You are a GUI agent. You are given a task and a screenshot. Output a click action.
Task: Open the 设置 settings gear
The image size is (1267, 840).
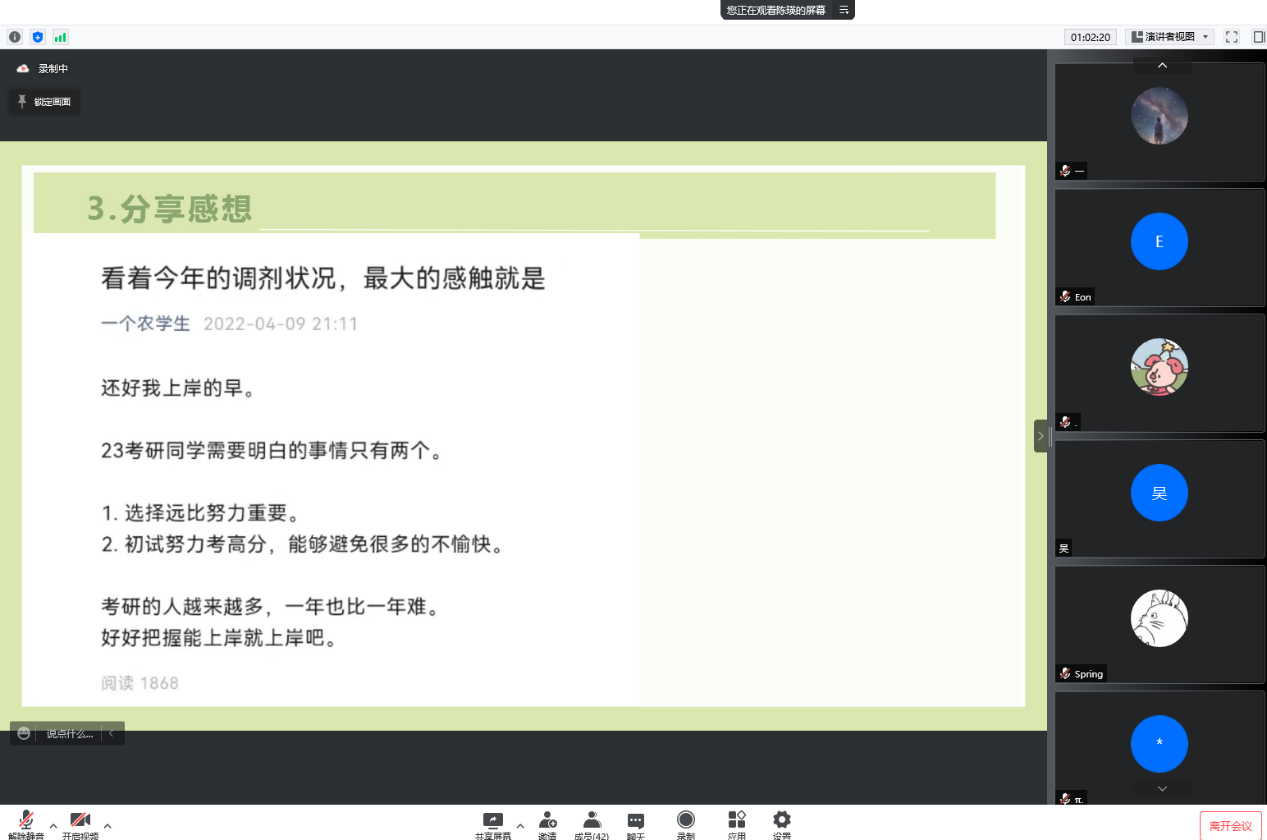[x=782, y=823]
